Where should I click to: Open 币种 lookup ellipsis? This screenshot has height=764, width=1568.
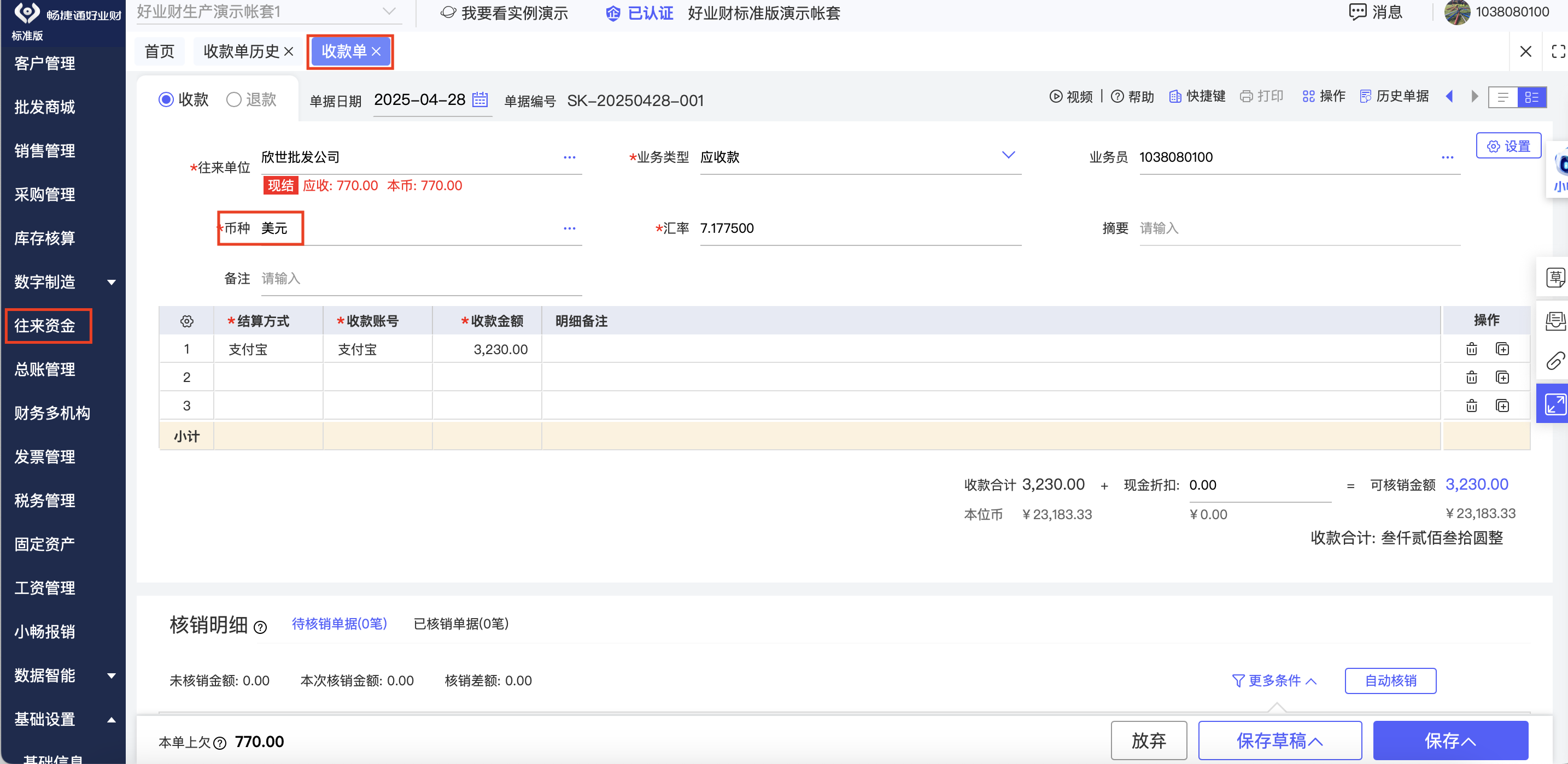pyautogui.click(x=569, y=228)
